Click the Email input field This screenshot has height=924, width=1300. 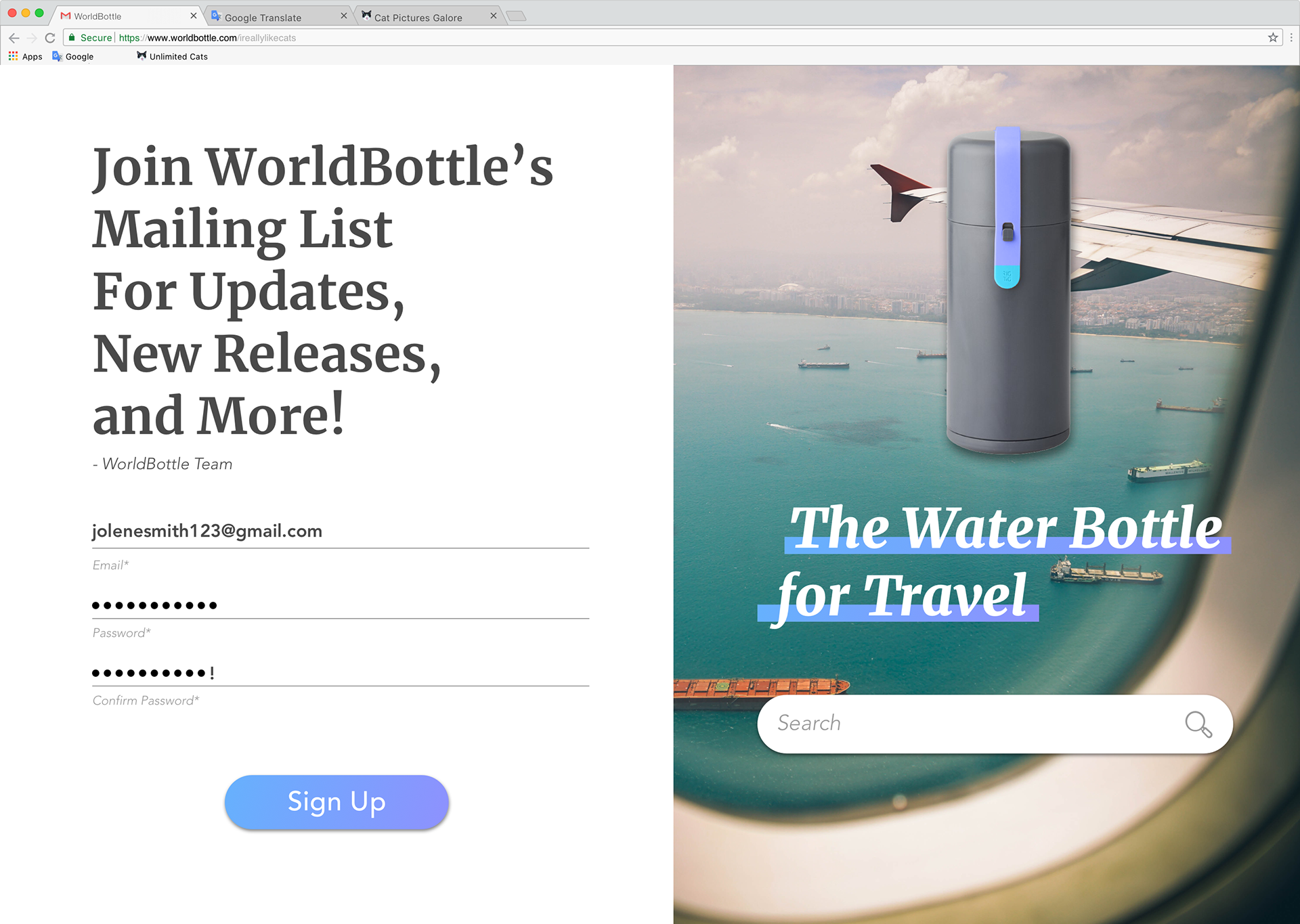pyautogui.click(x=341, y=531)
